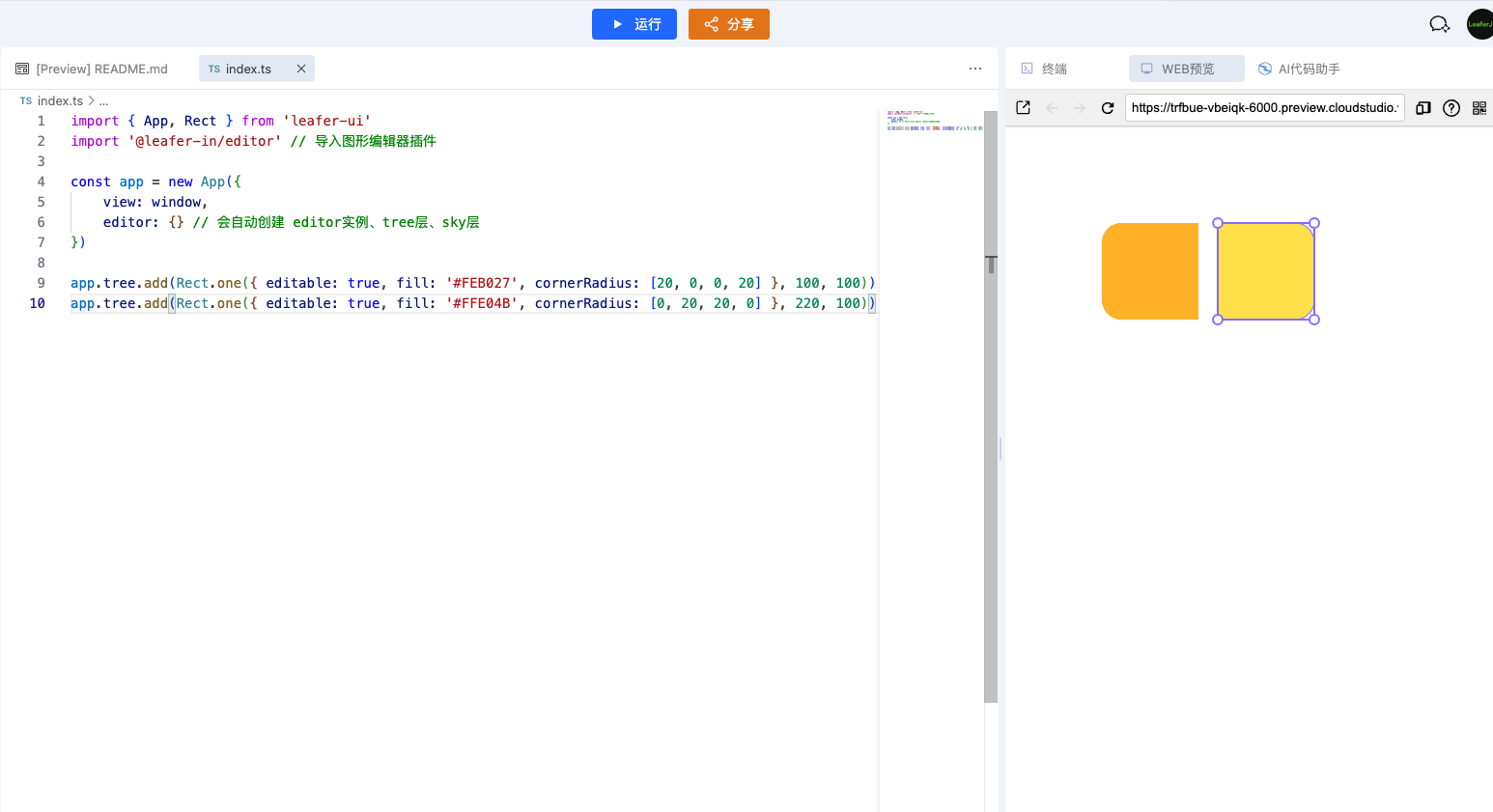
Task: Open the preview help question icon
Action: pyautogui.click(x=1451, y=107)
